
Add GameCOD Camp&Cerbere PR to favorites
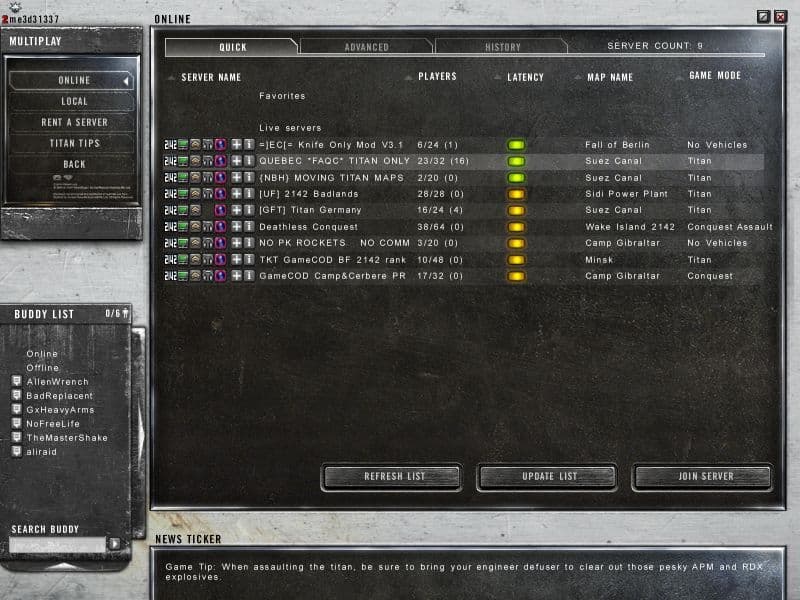pos(236,276)
